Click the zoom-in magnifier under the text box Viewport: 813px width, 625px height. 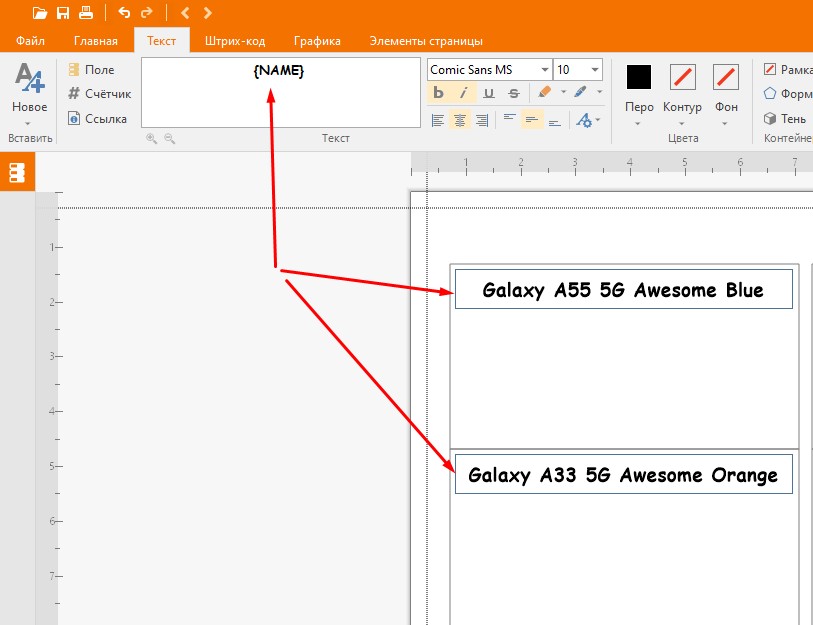(152, 139)
